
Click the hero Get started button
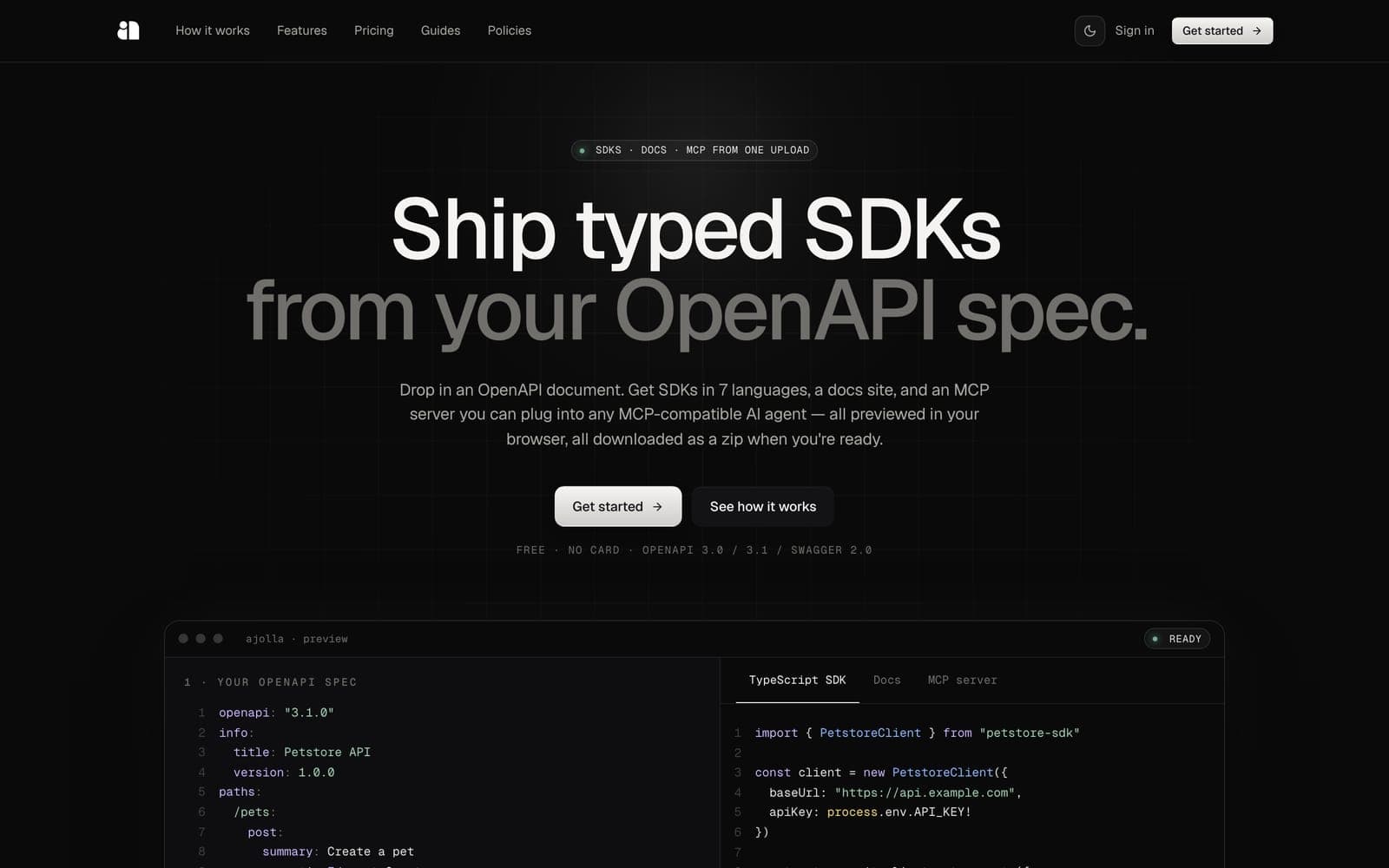click(618, 506)
